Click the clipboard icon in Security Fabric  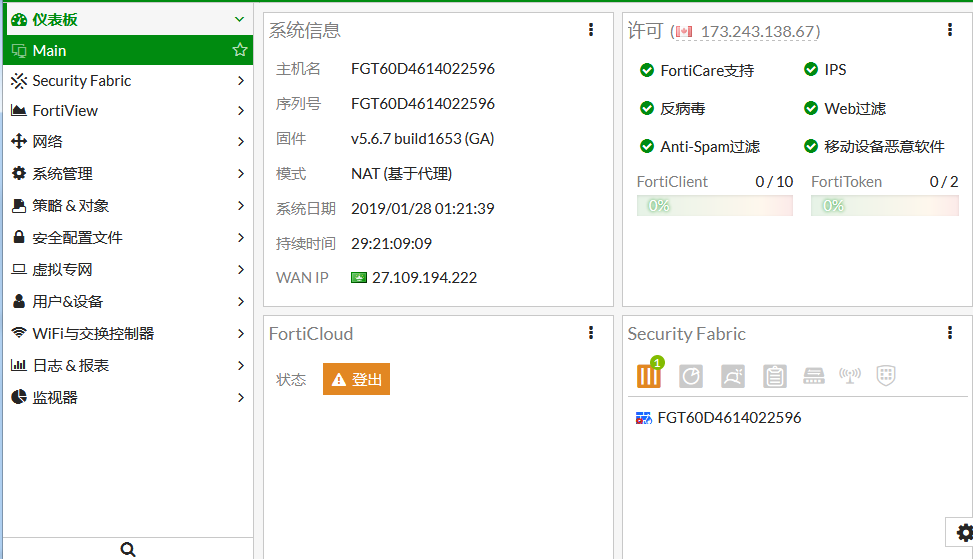click(774, 376)
